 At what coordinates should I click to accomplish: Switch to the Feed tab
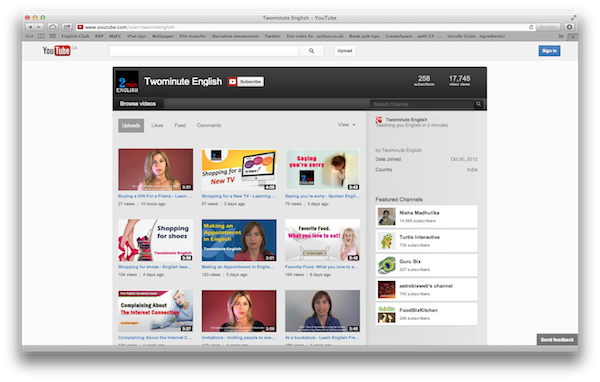(x=180, y=126)
